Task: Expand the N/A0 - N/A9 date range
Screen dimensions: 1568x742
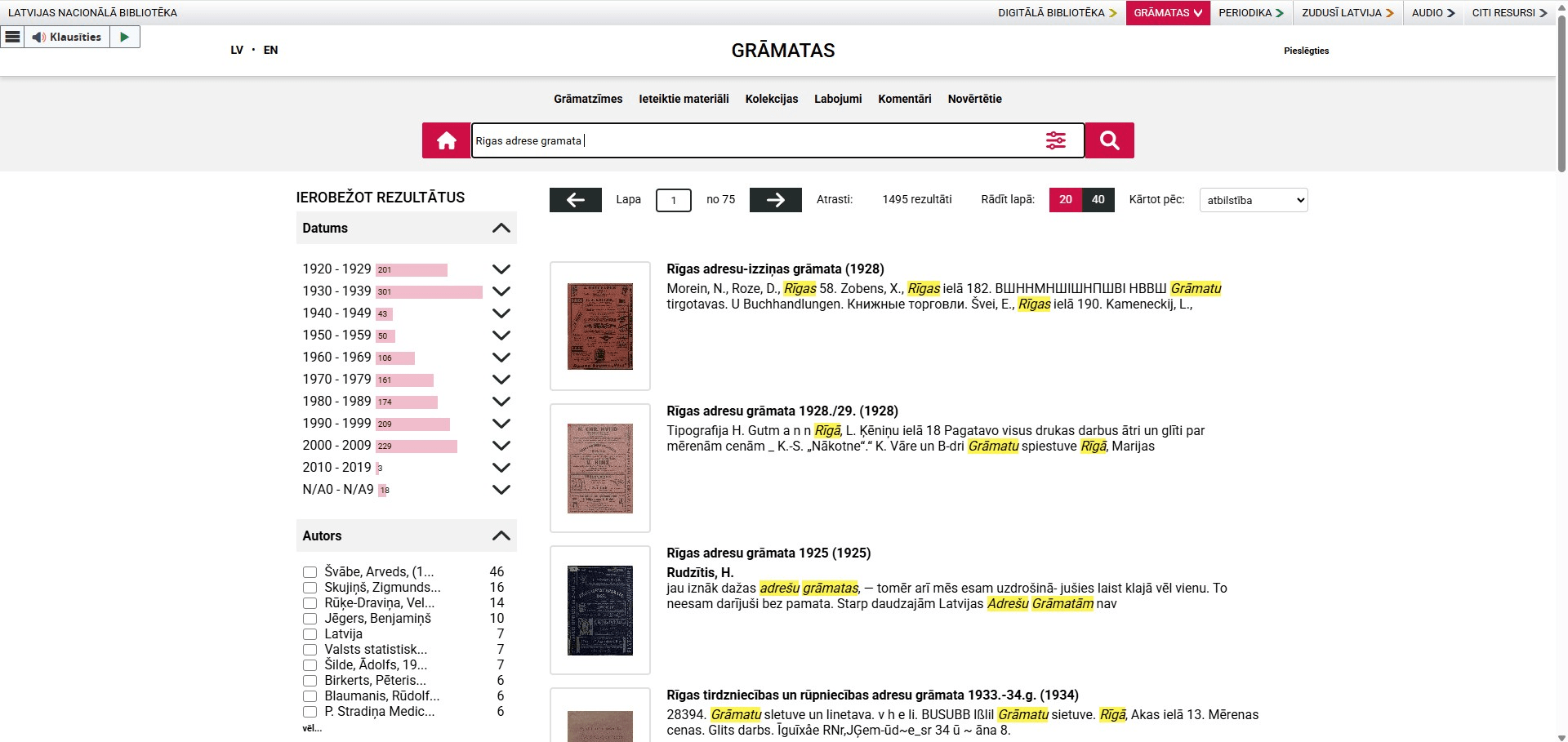Action: tap(501, 490)
